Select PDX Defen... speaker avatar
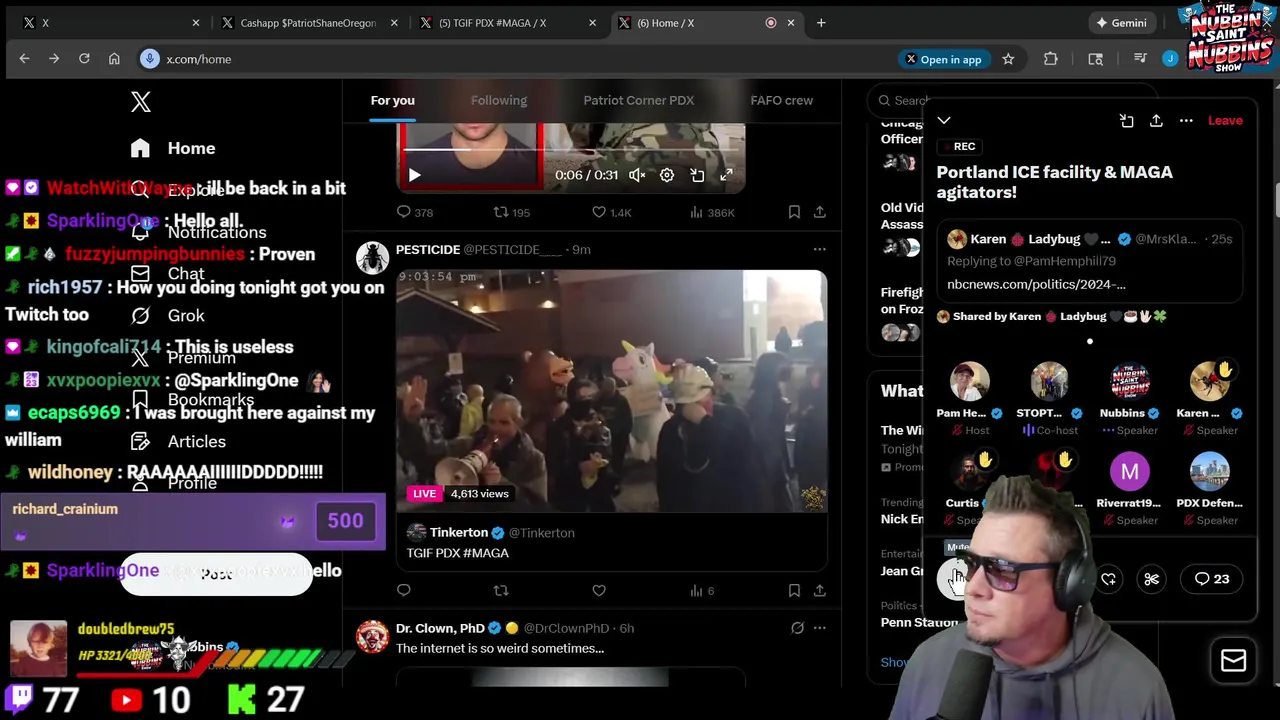The width and height of the screenshot is (1280, 720). [x=1209, y=471]
